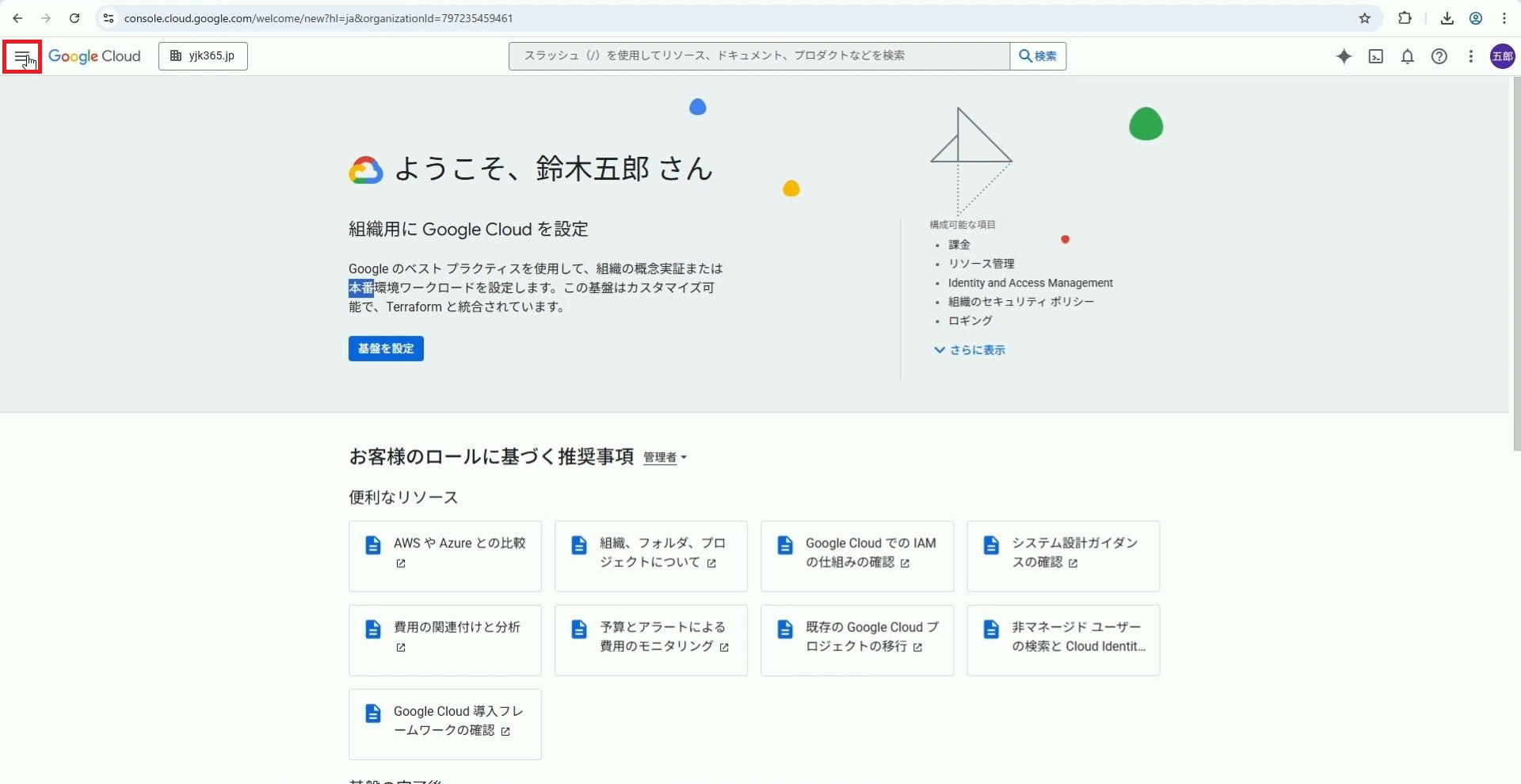1521x784 pixels.
Task: Open Gemini AI assistant sparkle icon
Action: pyautogui.click(x=1344, y=56)
